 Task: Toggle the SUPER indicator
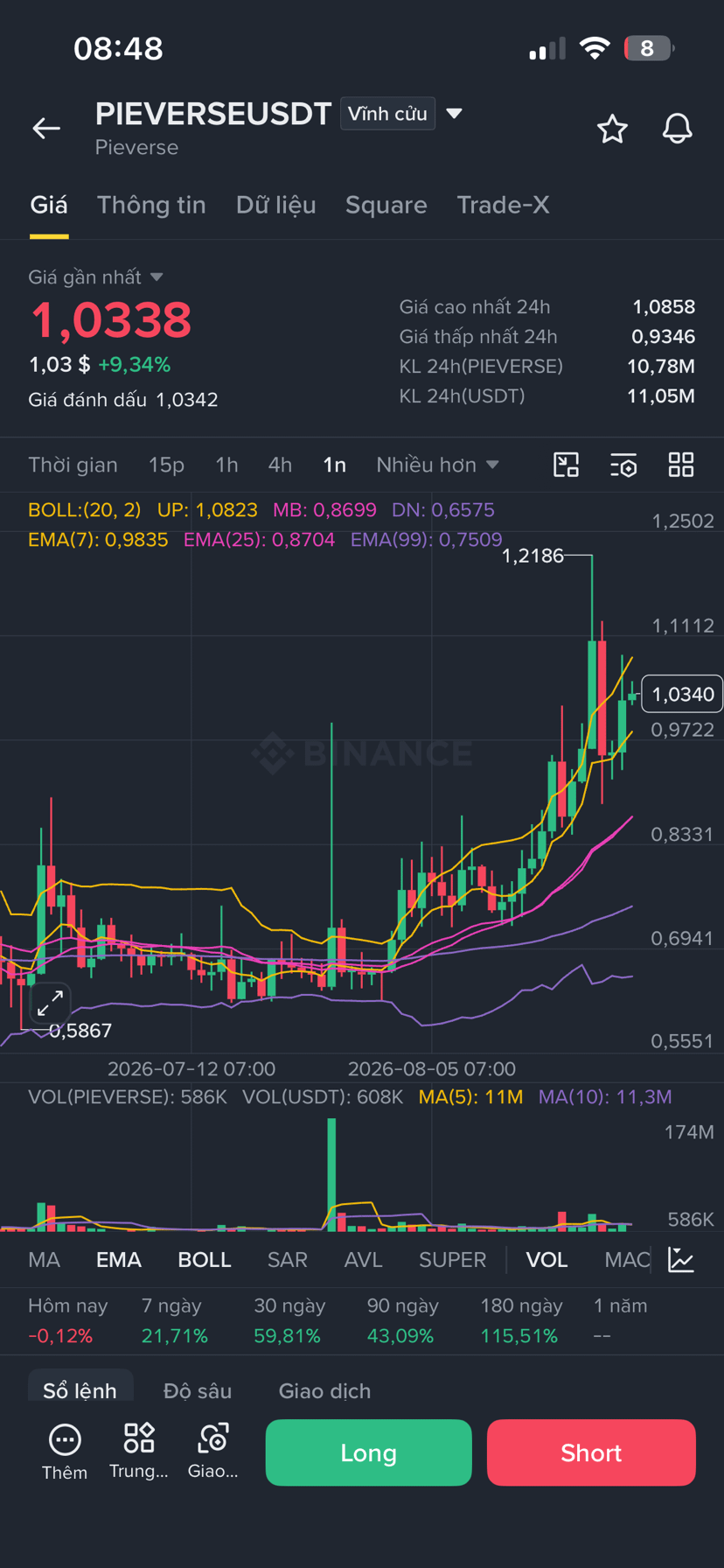[x=452, y=1260]
